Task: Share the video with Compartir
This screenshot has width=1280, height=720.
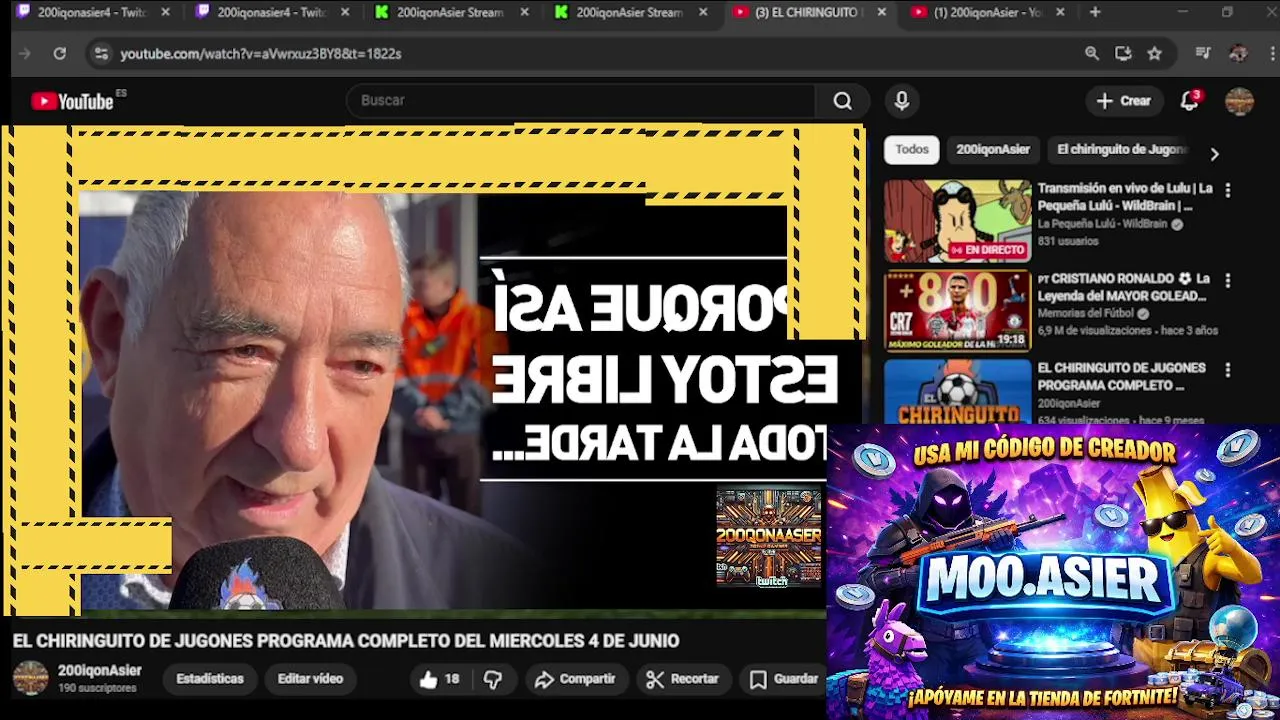Action: pos(575,679)
